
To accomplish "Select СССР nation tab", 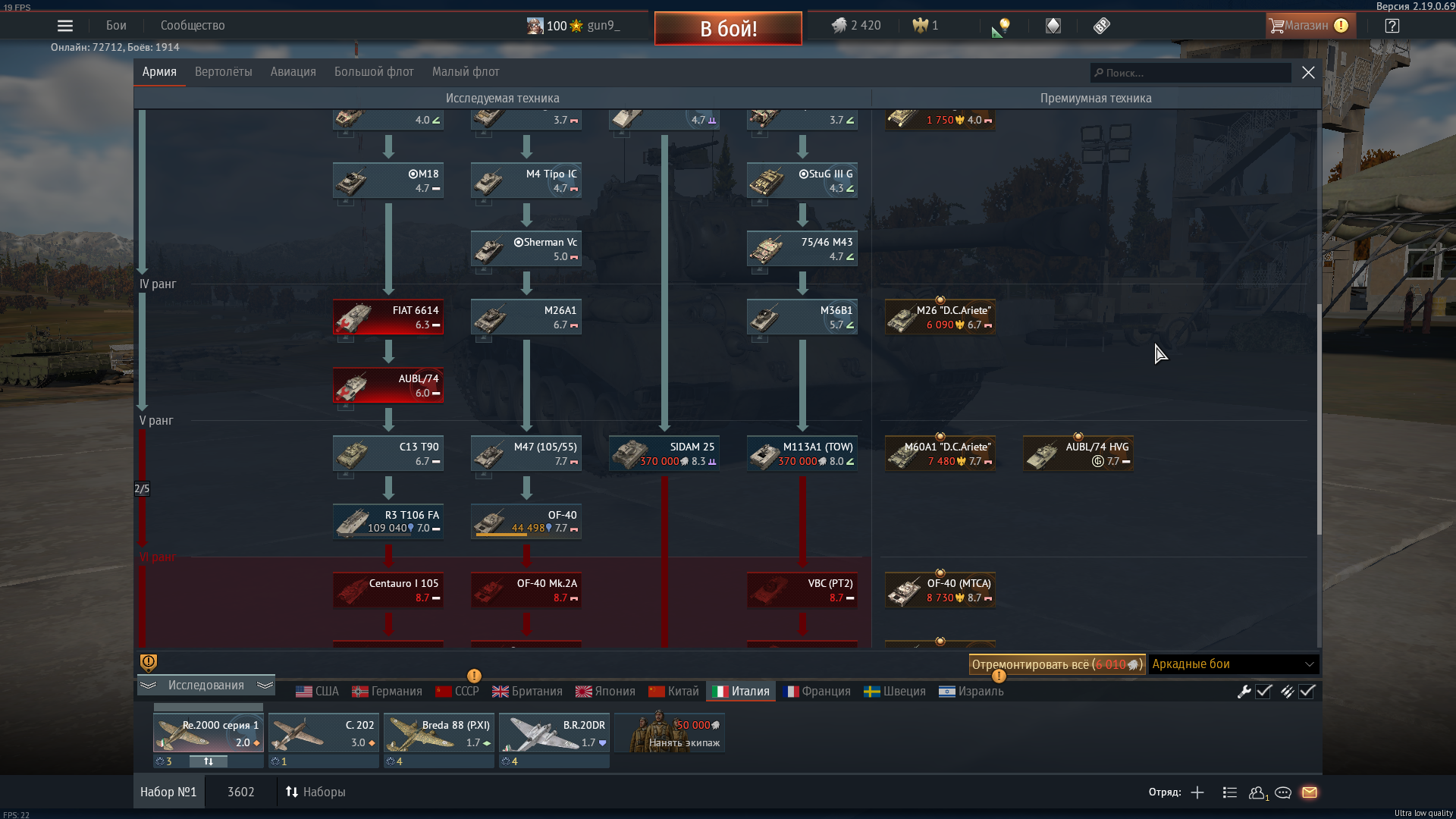I will click(457, 692).
